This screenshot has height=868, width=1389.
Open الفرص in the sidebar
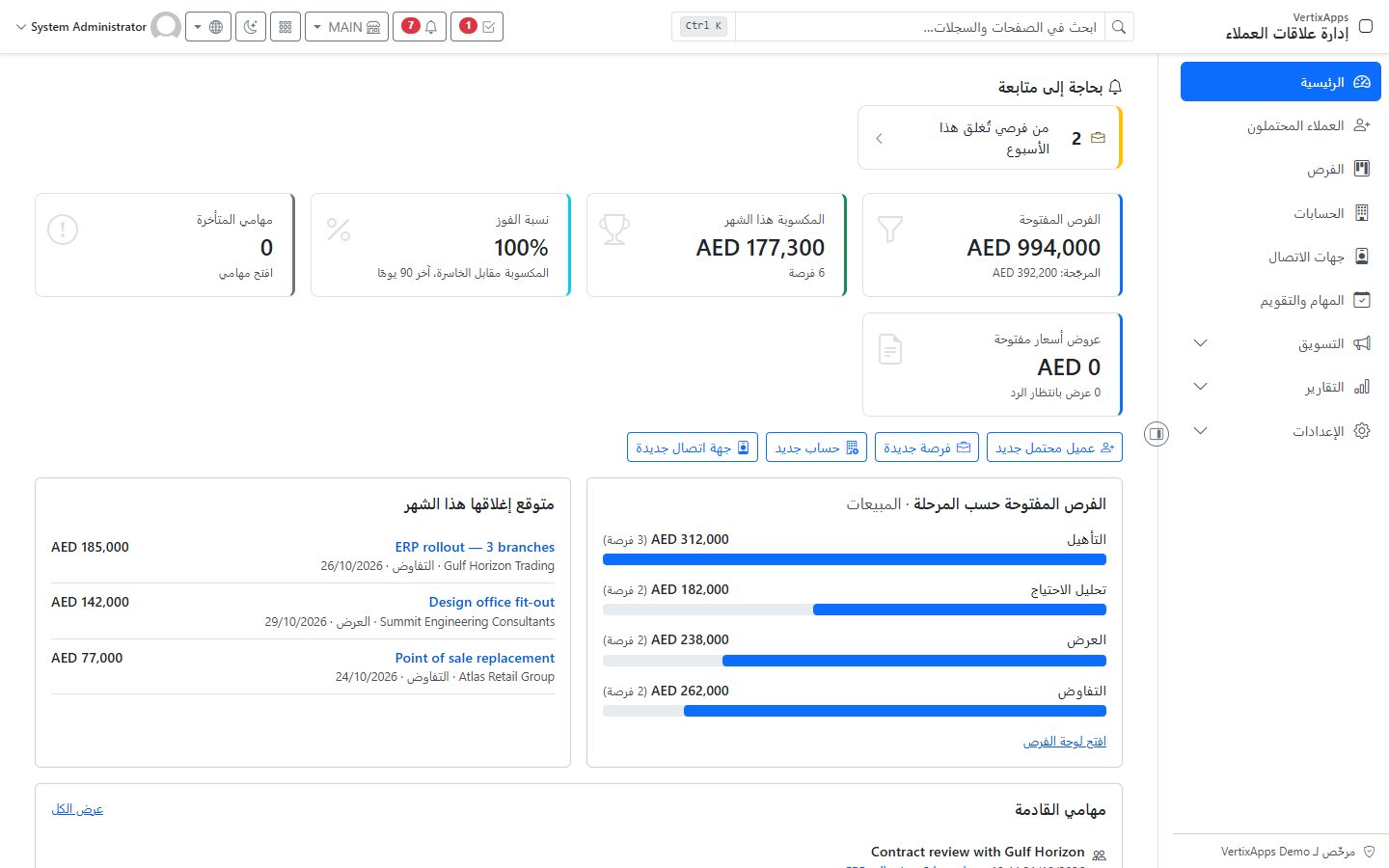pos(1281,169)
